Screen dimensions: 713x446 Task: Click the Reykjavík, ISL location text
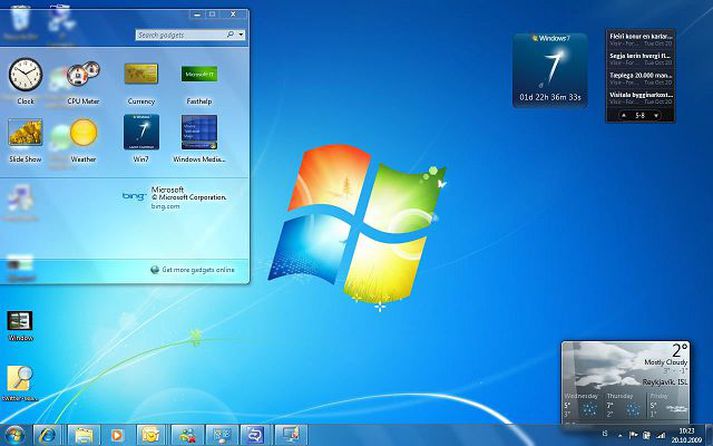click(665, 382)
